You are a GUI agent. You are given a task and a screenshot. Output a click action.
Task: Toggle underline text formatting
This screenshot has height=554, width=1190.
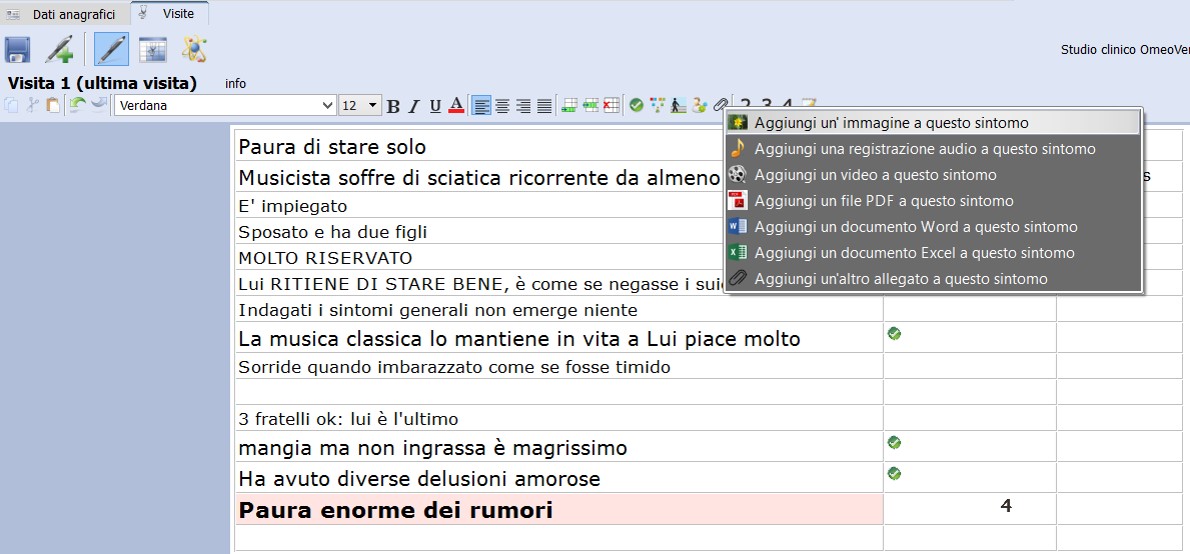[x=435, y=106]
